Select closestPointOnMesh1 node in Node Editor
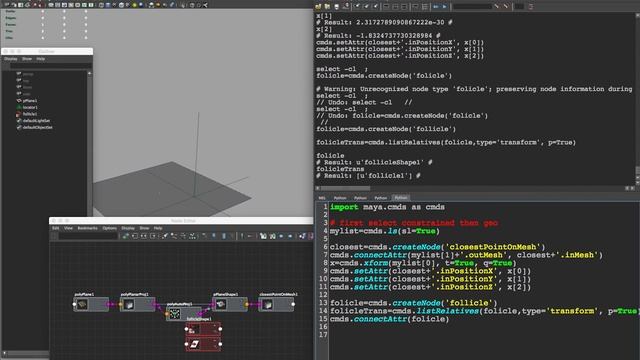Viewport: 640px width, 360px height. (276, 304)
